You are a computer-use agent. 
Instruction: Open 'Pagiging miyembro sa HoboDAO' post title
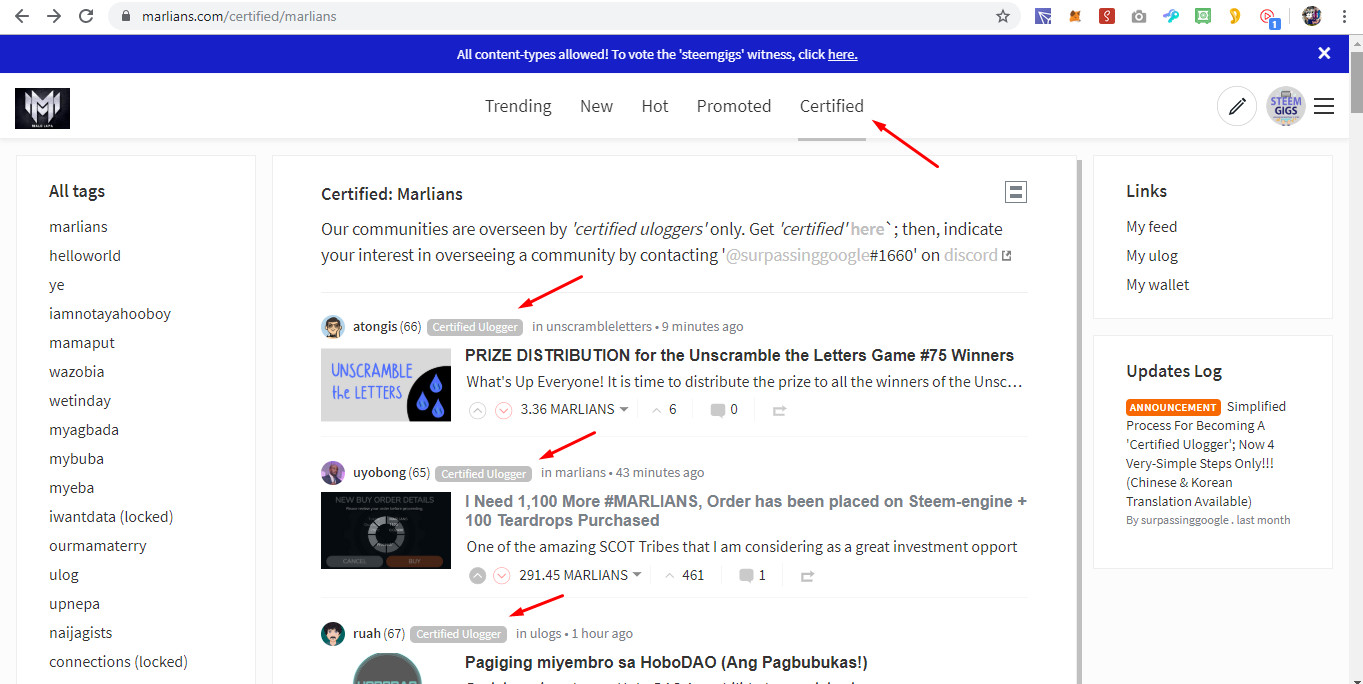pos(666,663)
